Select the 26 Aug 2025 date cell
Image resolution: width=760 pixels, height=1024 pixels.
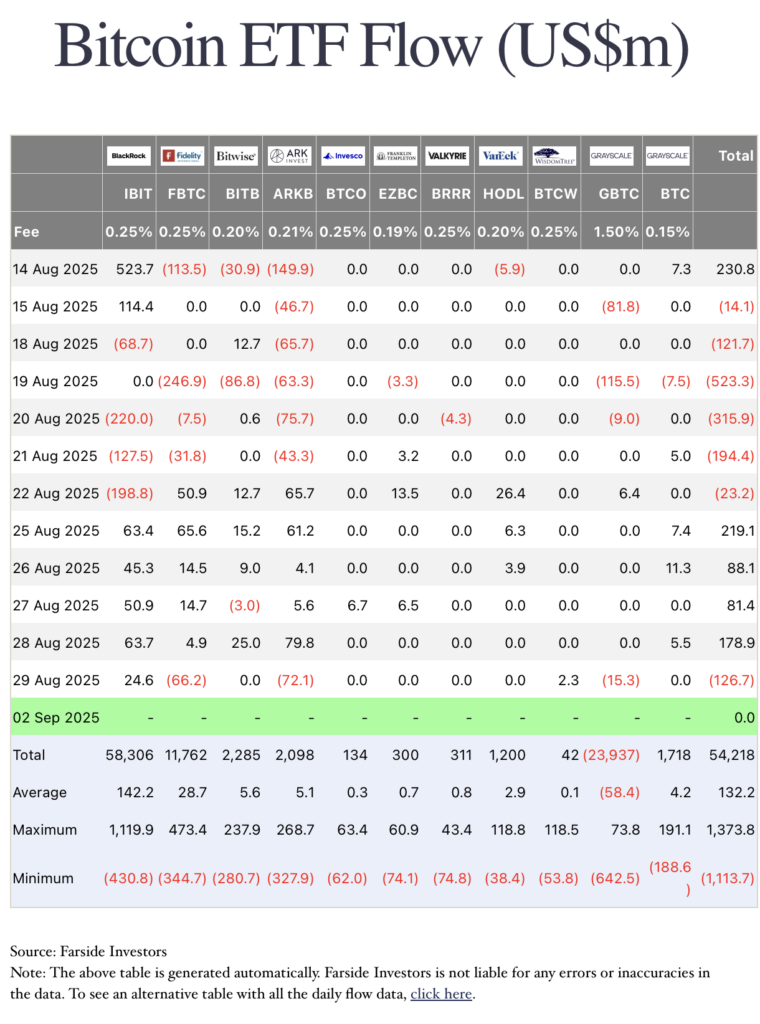56,568
